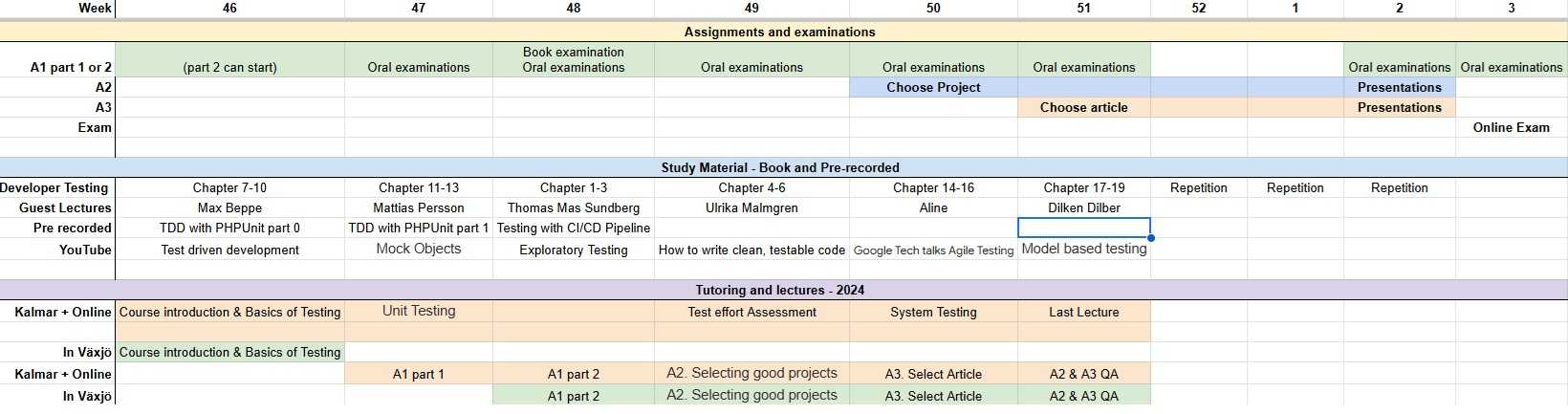Click the "Mock Objects" YouTube cell
The image size is (1568, 414).
point(418,249)
